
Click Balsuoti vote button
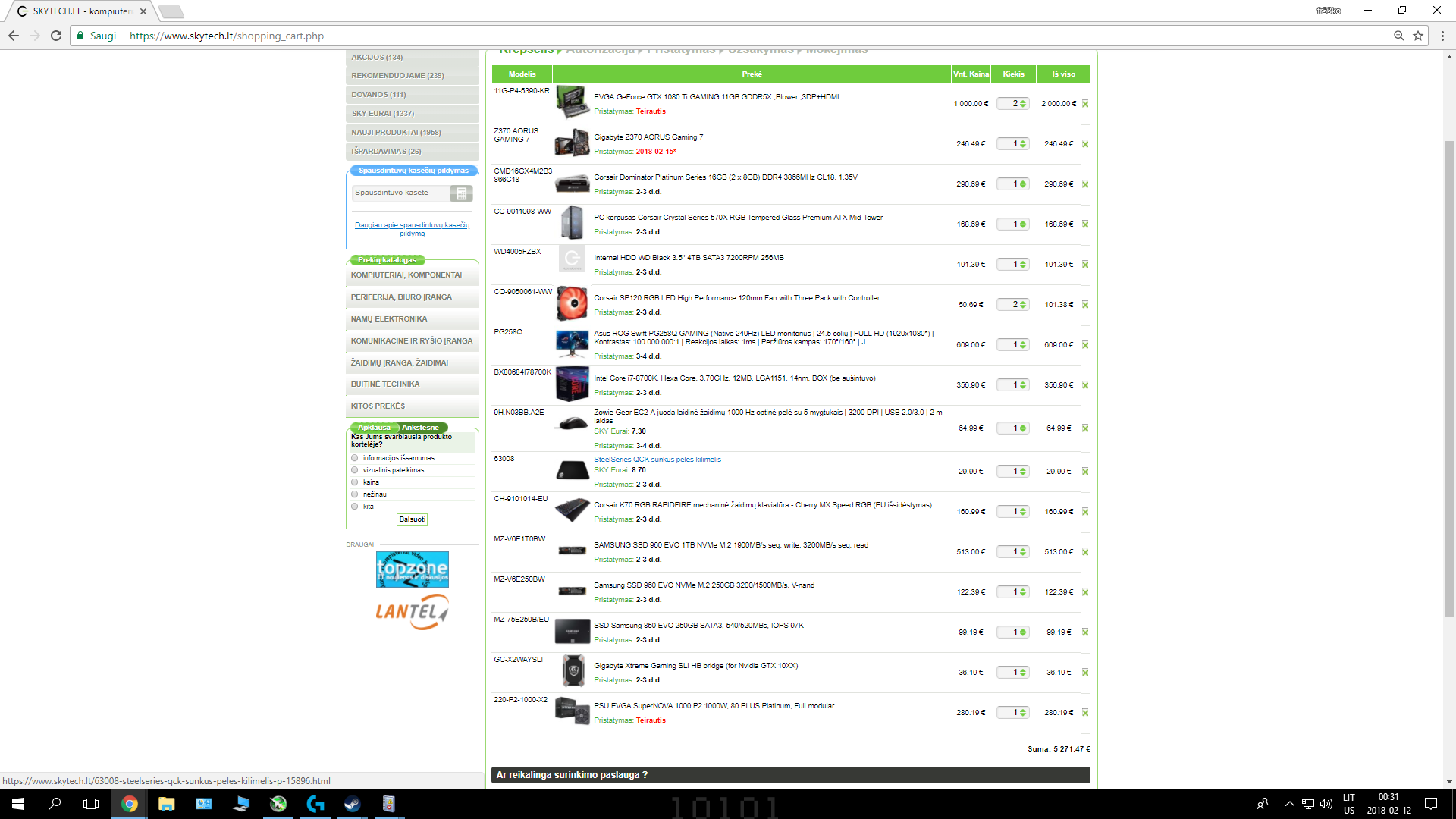click(x=413, y=519)
